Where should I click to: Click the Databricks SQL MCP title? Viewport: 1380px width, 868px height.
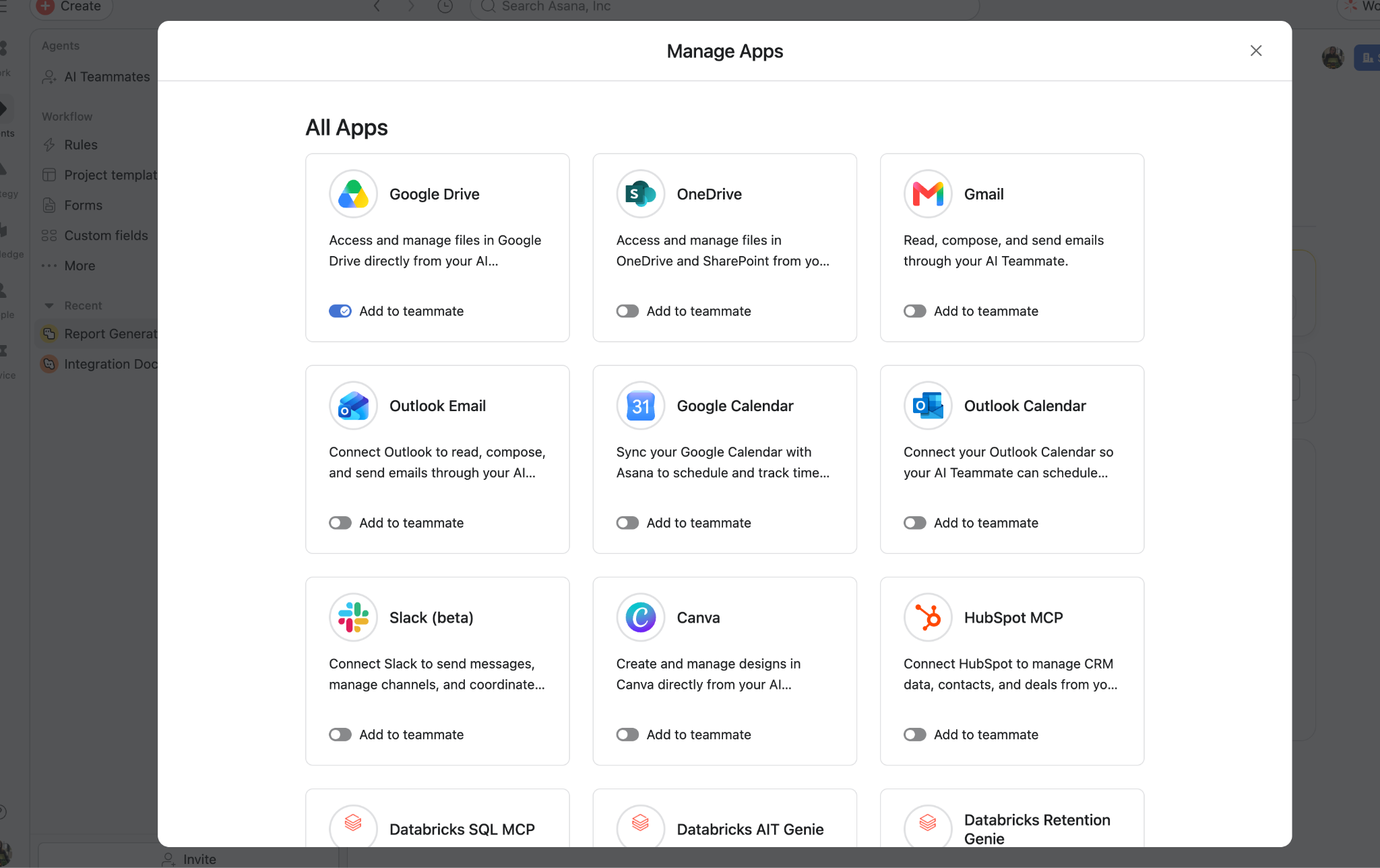click(462, 830)
